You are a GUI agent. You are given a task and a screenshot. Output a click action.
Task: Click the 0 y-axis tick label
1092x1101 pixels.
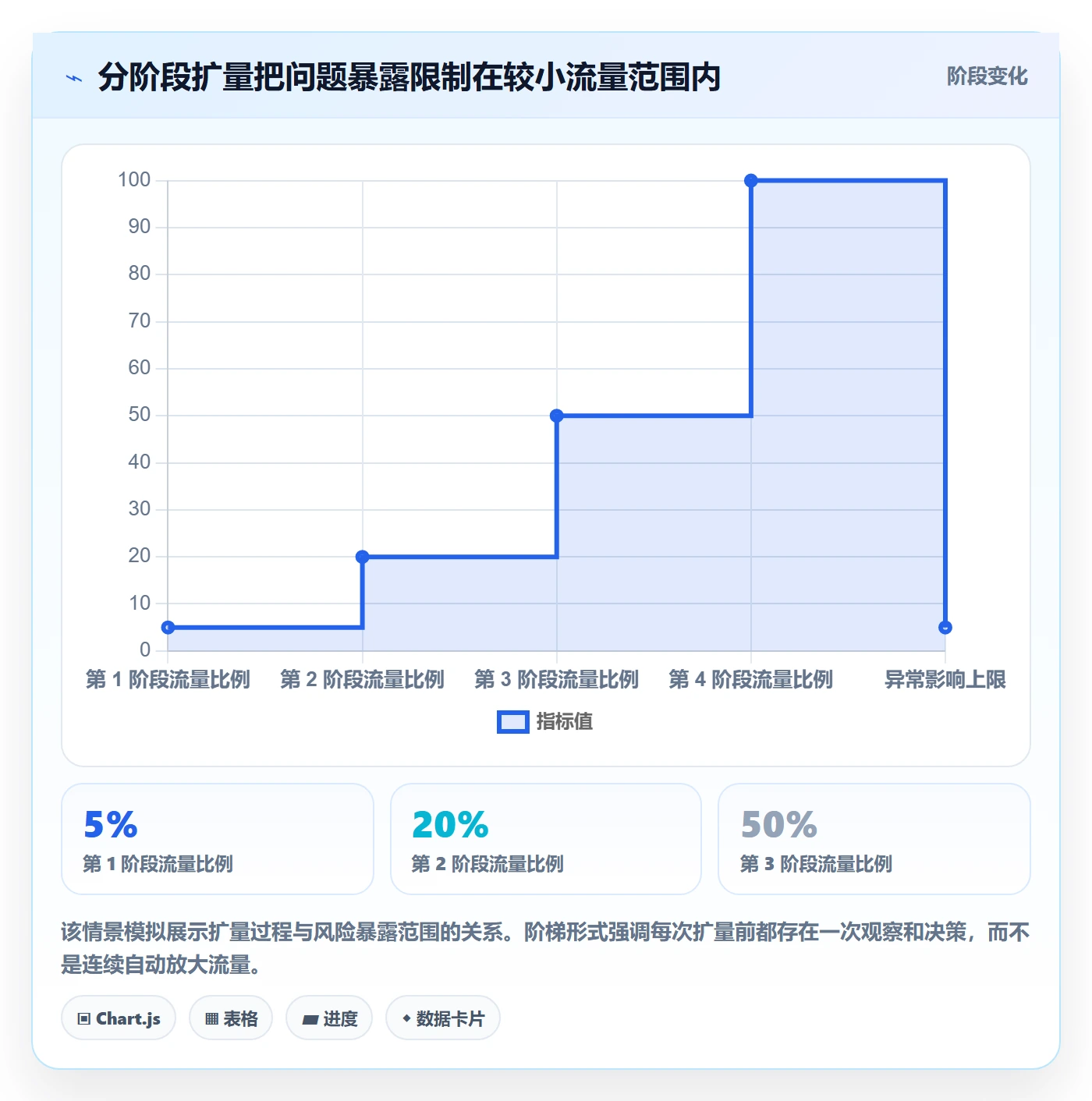click(145, 650)
